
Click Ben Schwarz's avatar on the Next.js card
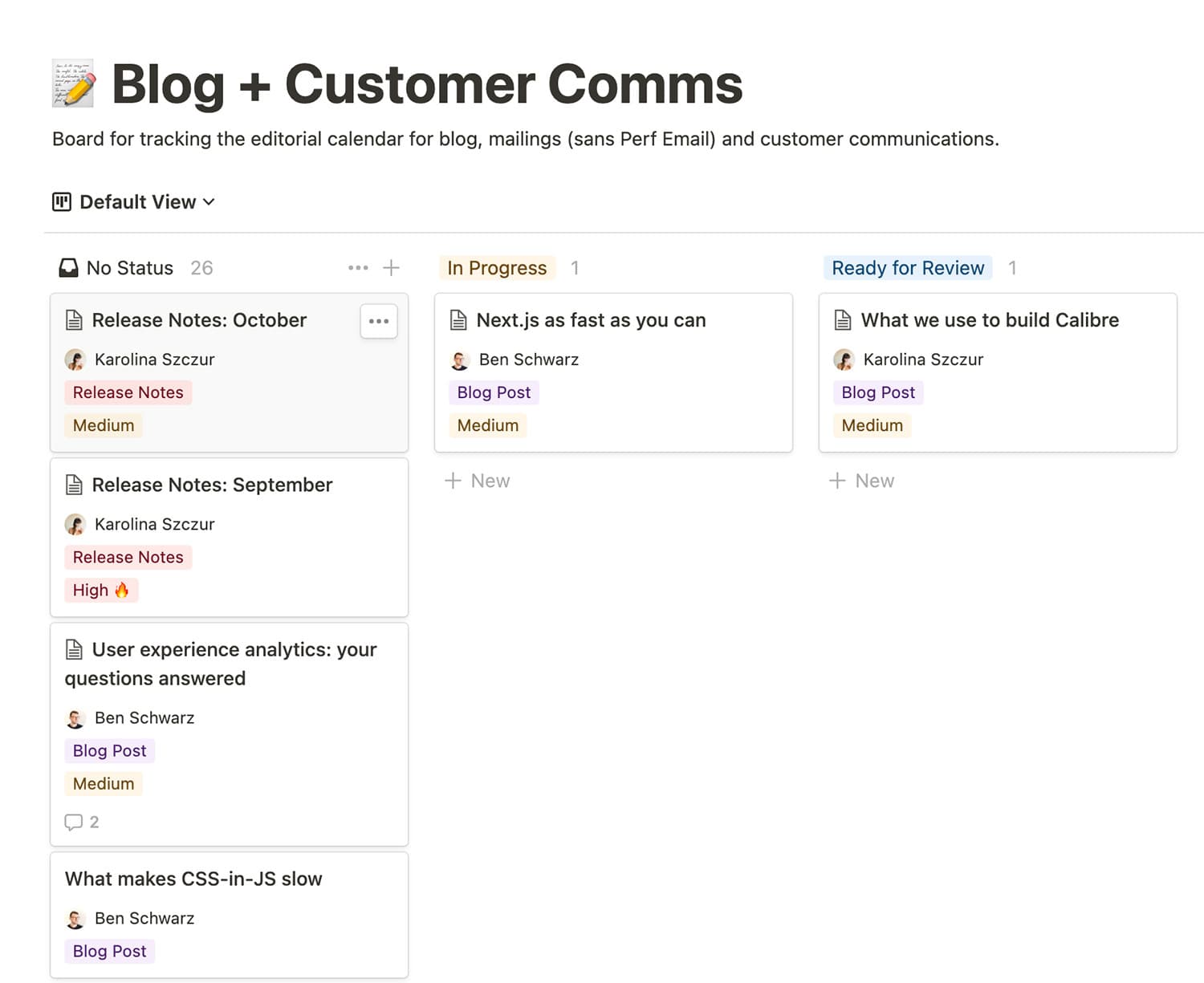pyautogui.click(x=460, y=359)
